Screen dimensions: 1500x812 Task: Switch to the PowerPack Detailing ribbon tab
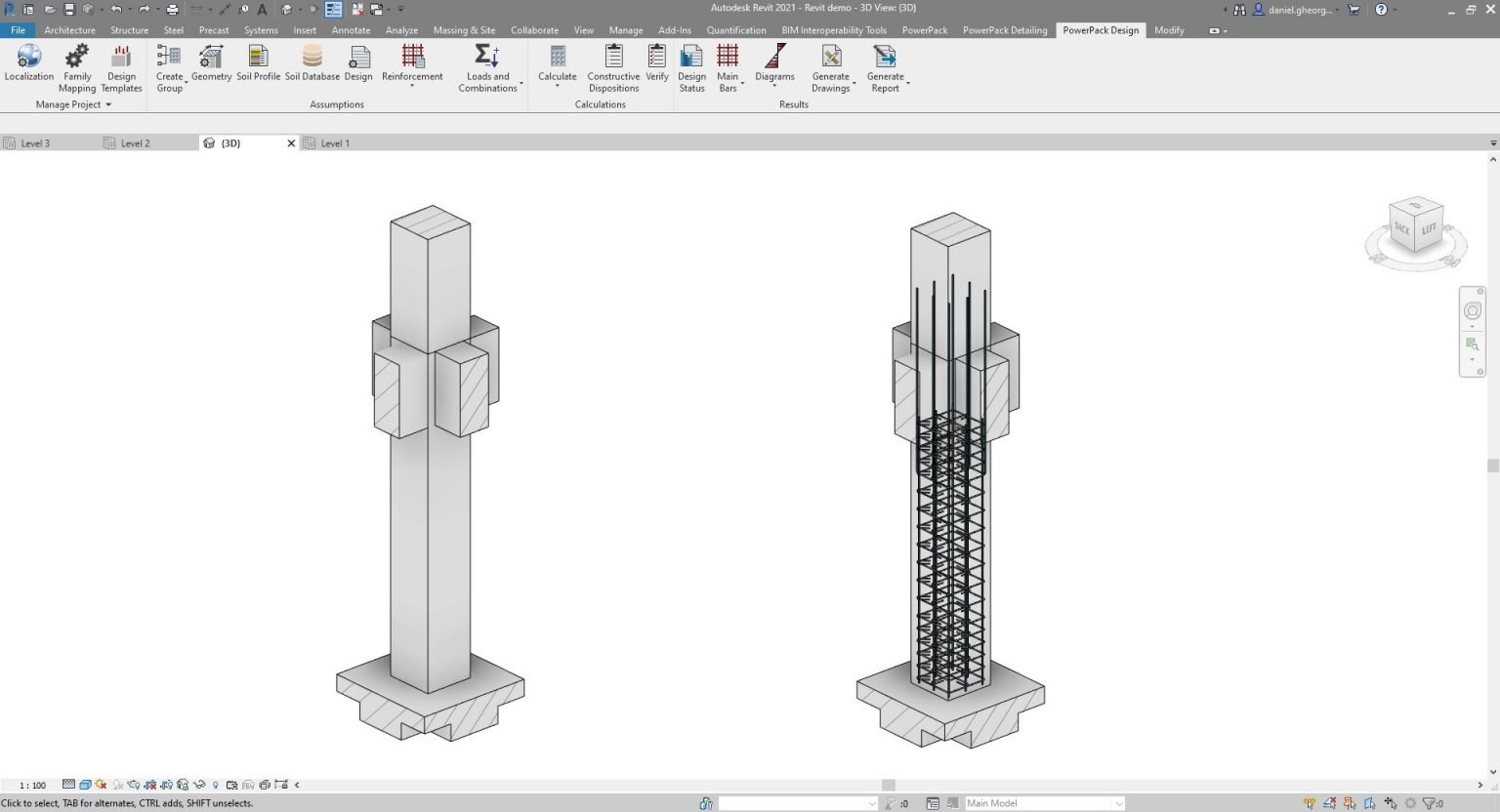tap(1004, 30)
